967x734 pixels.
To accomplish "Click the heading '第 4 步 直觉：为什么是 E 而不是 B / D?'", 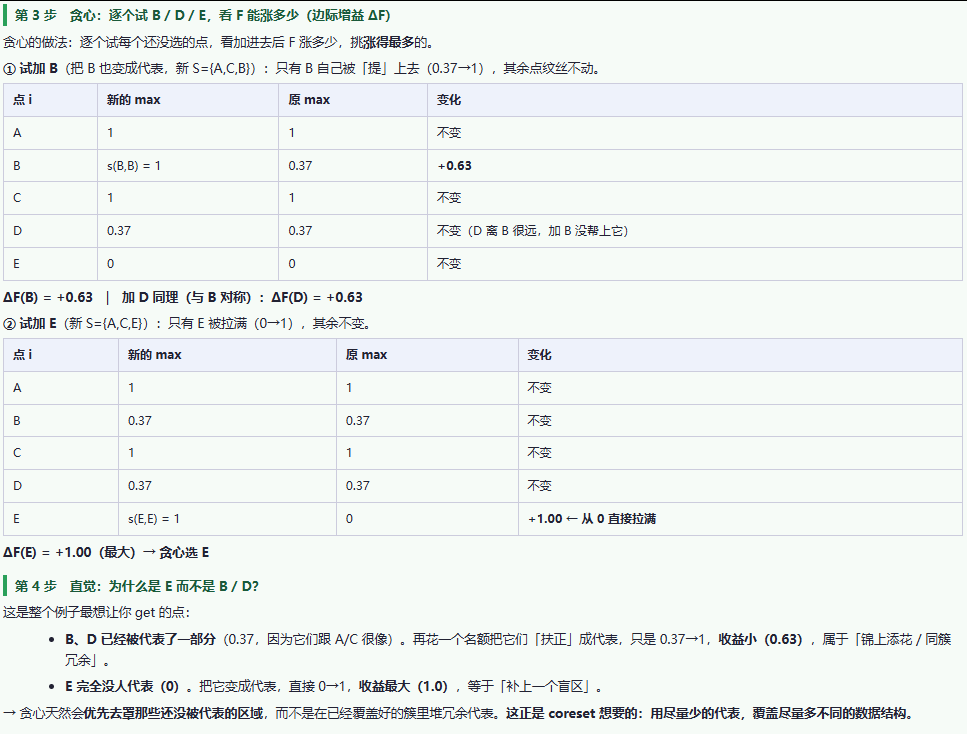I will 136,586.
